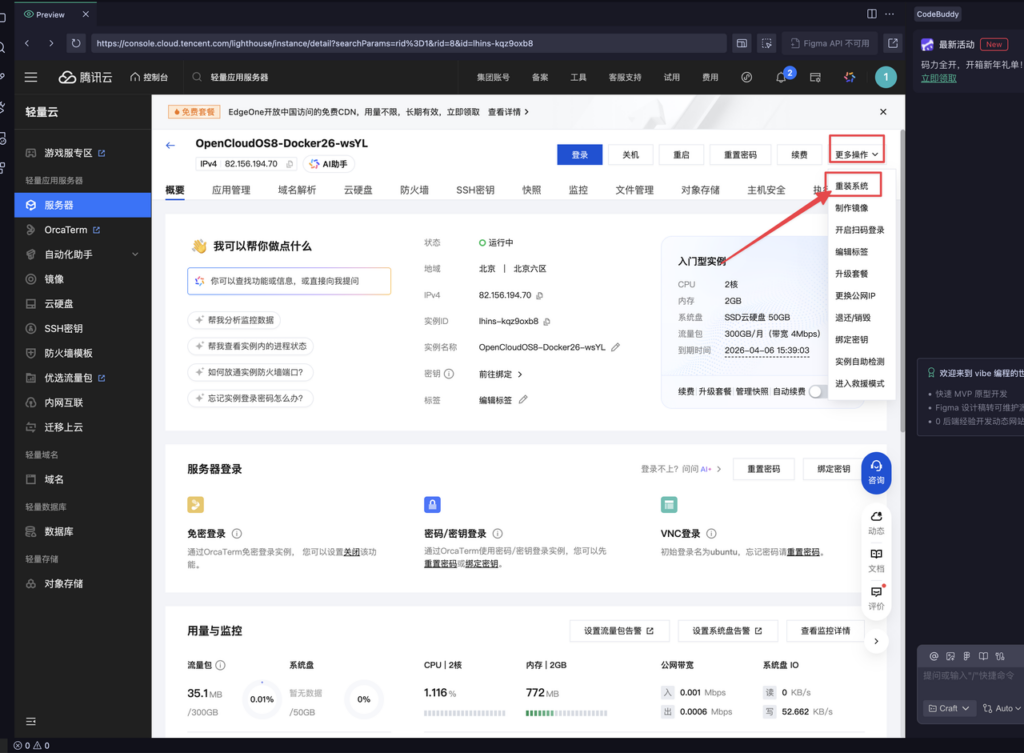Open the hamburger menu beside Tencent Cloud logo
Screen dimensions: 1024x753
[x=31, y=77]
